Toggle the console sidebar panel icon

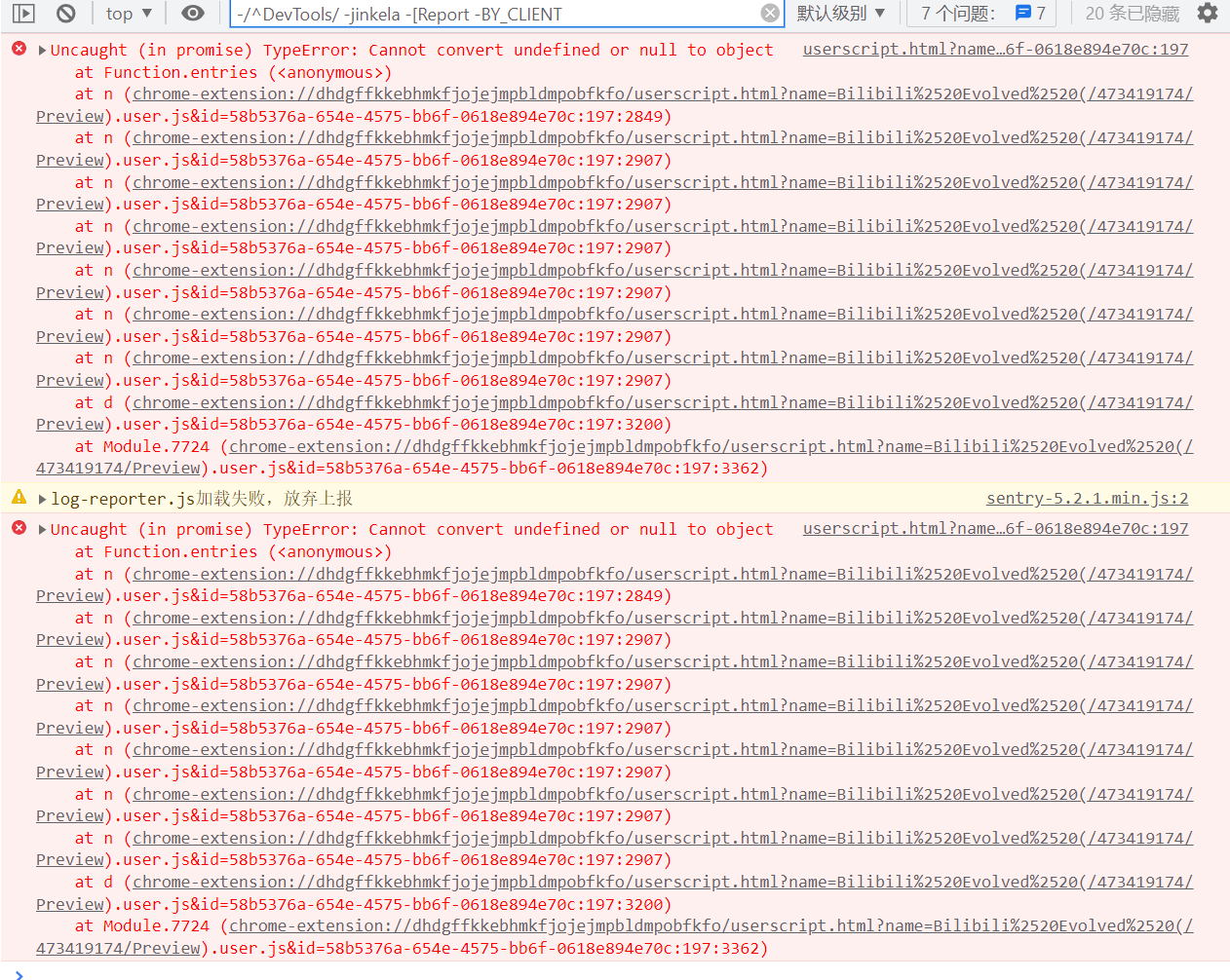pos(23,14)
